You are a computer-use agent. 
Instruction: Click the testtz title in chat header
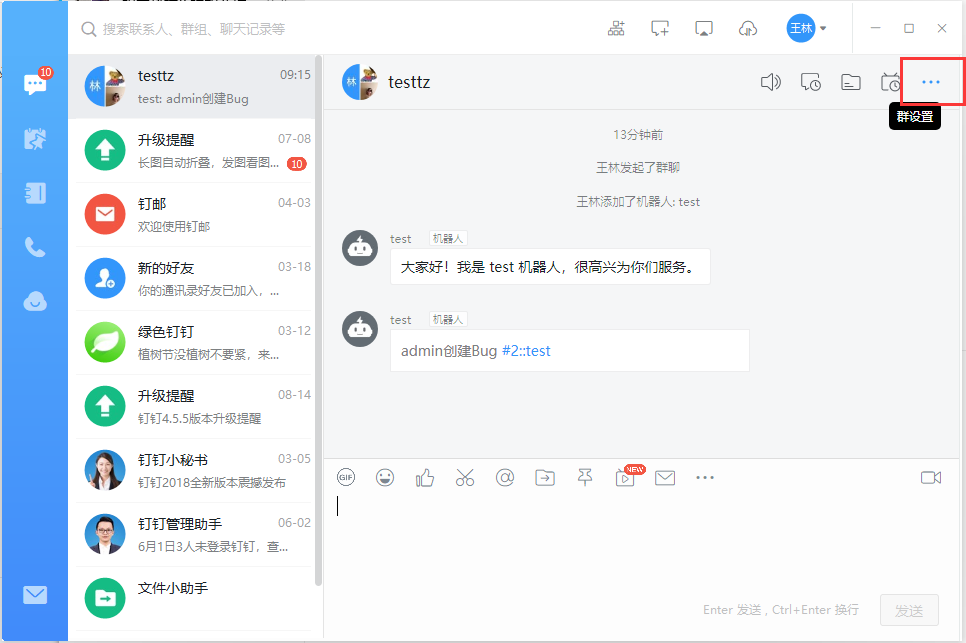409,82
